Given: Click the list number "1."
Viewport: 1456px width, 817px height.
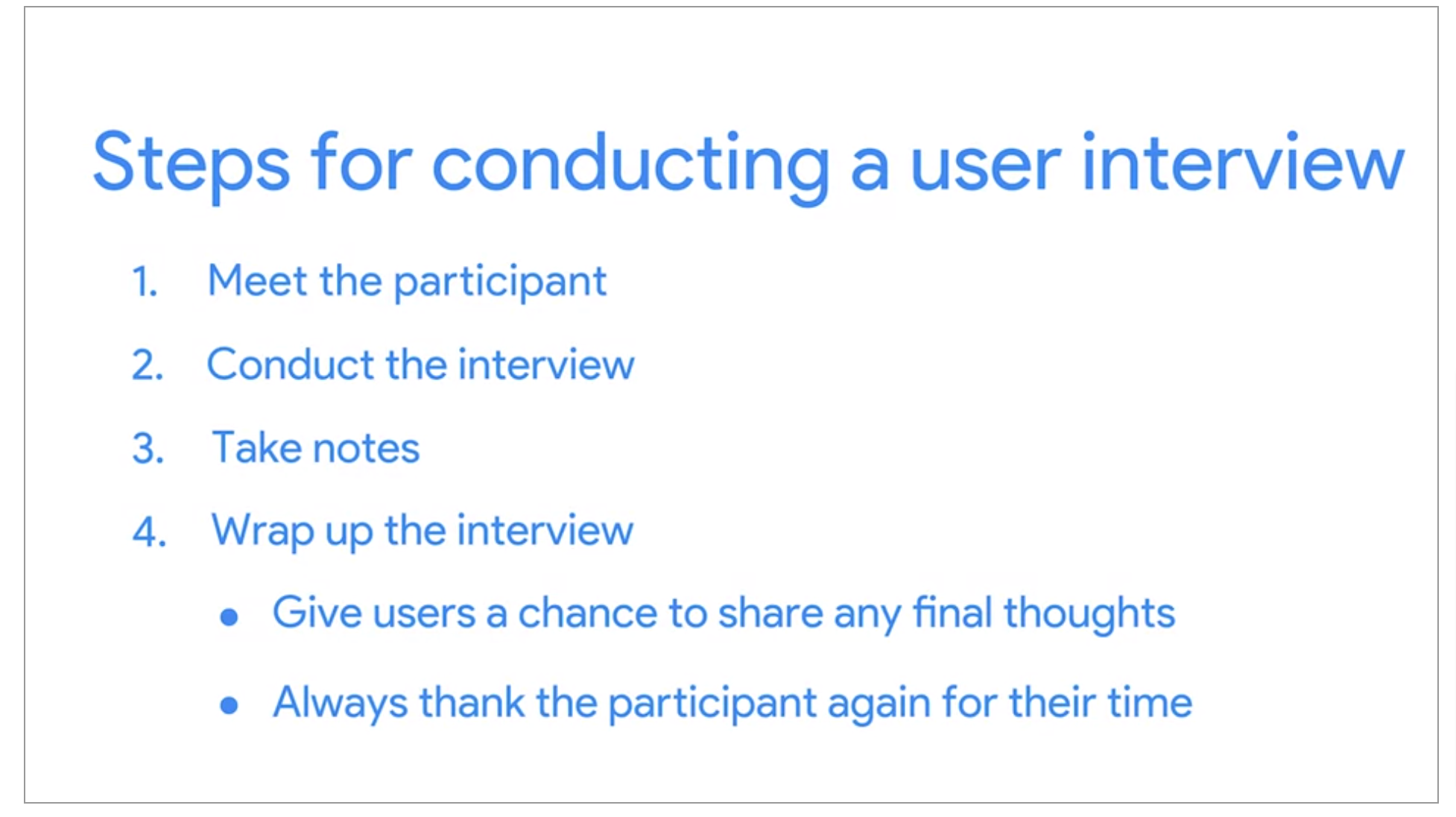Looking at the screenshot, I should [145, 283].
